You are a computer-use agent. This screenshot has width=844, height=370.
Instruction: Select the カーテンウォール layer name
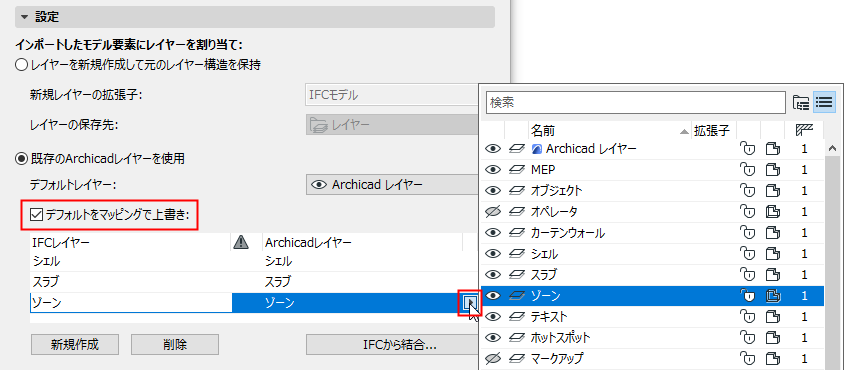568,233
